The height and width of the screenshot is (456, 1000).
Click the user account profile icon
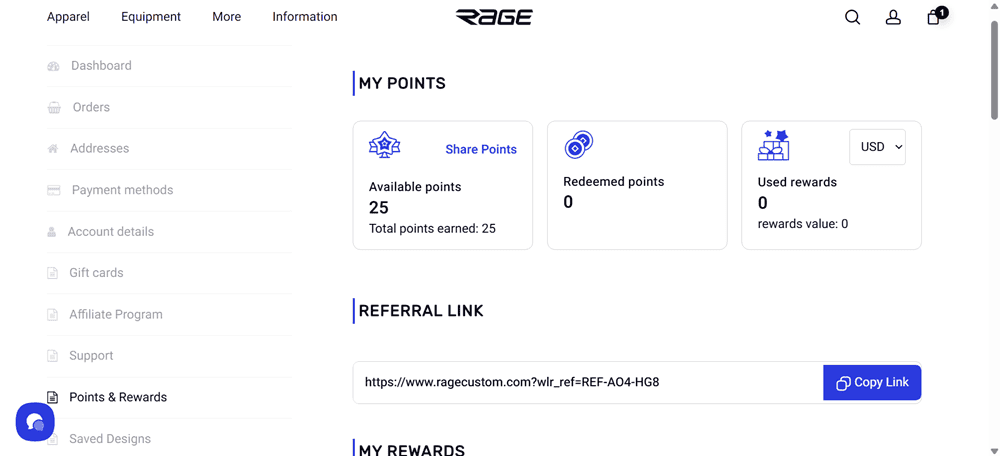point(893,17)
